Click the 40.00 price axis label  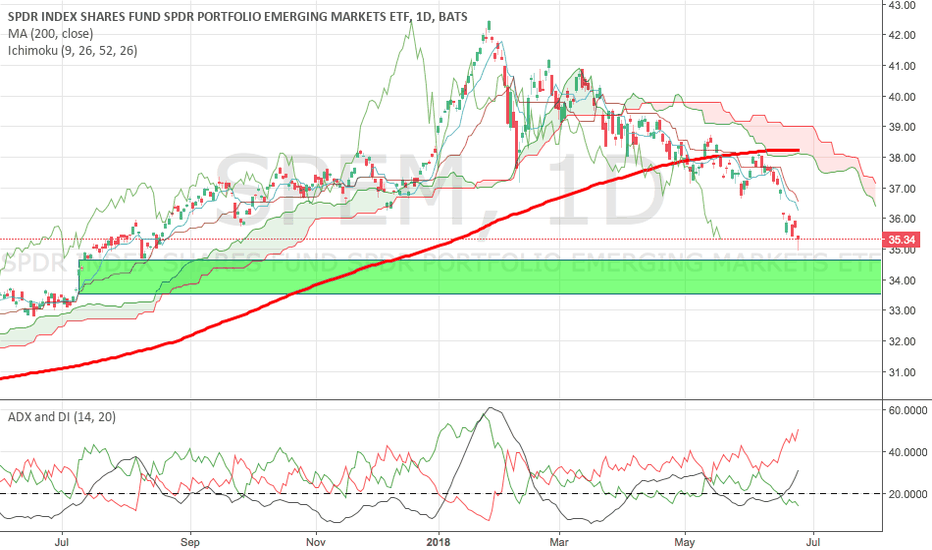(x=902, y=97)
